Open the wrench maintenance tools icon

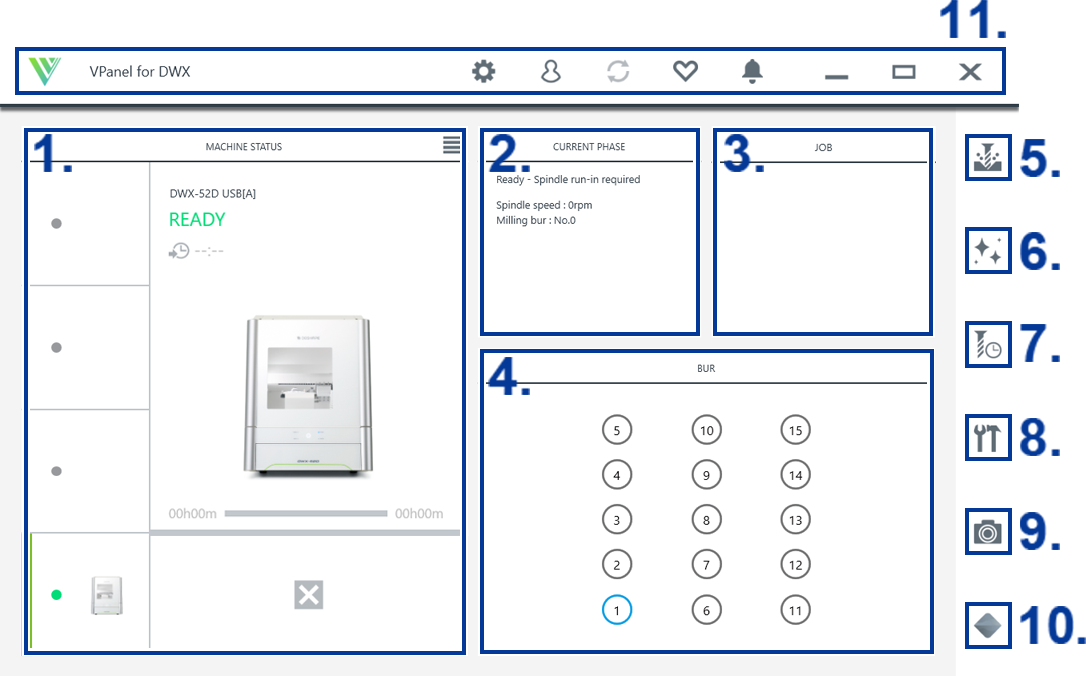988,437
